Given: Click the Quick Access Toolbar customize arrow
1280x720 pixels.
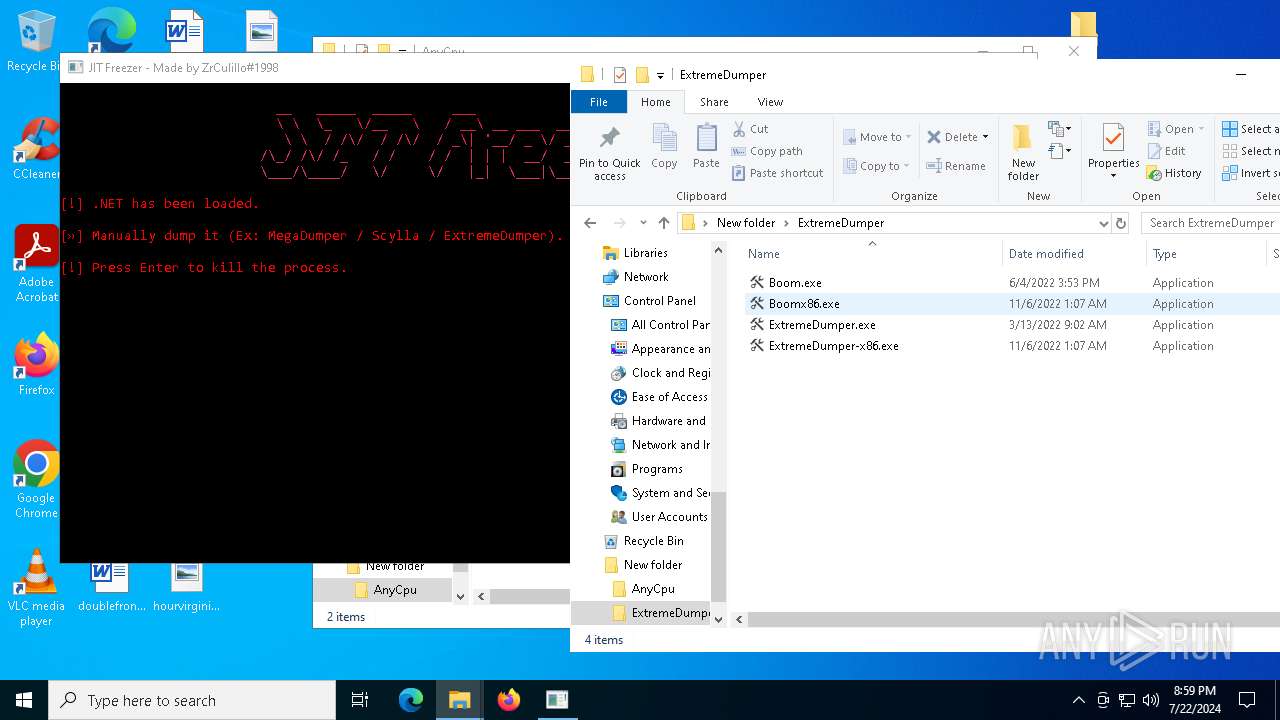Looking at the screenshot, I should tap(660, 76).
